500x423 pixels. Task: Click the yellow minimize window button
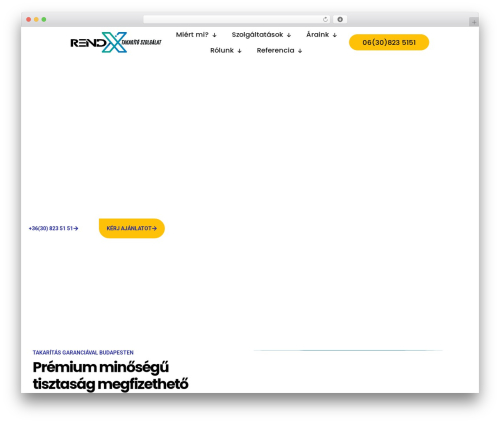pos(36,19)
